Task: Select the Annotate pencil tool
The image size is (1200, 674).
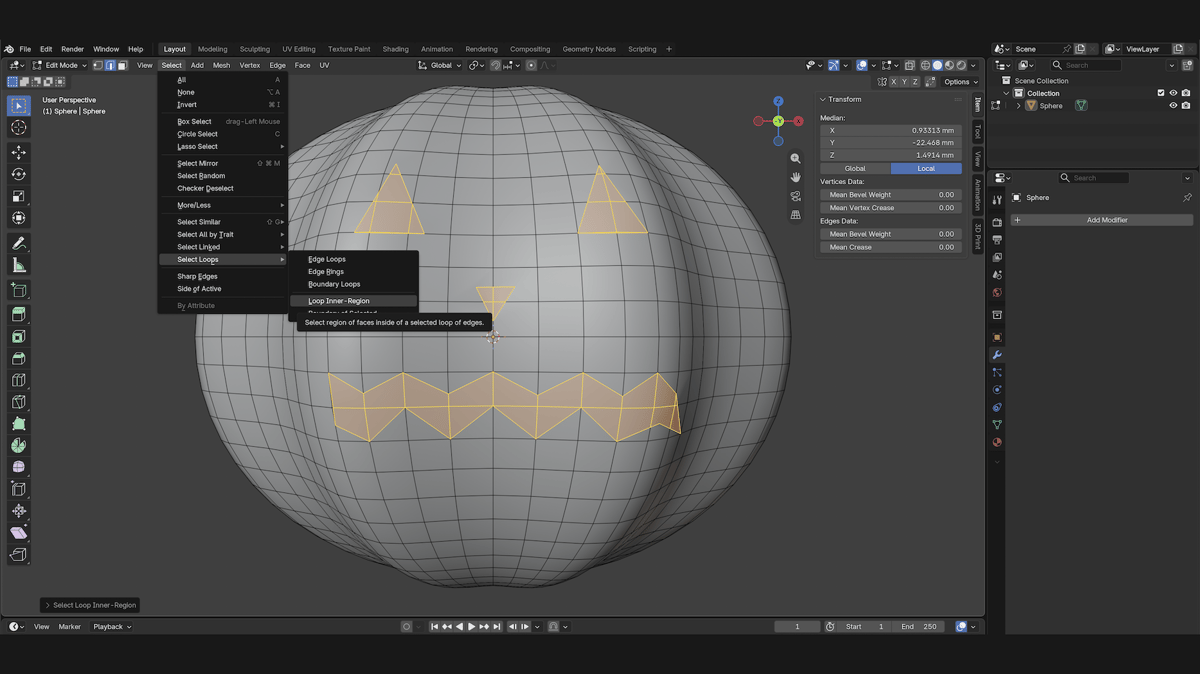Action: pos(18,243)
